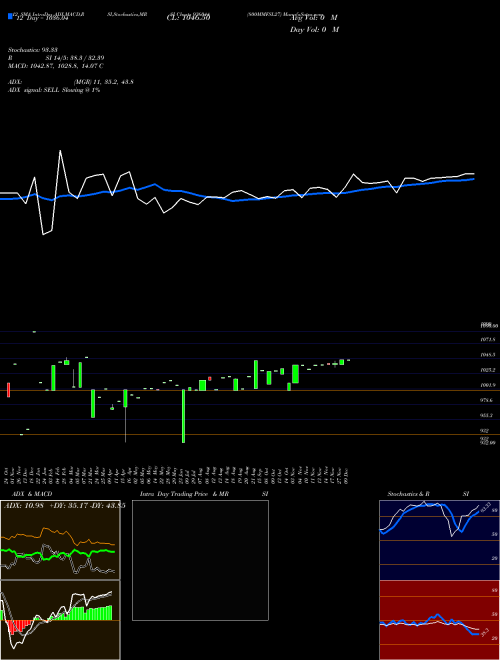This screenshot has width=500, height=660.
Task: Click the end of the blue 12-day SMA line
Action: tap(473, 179)
